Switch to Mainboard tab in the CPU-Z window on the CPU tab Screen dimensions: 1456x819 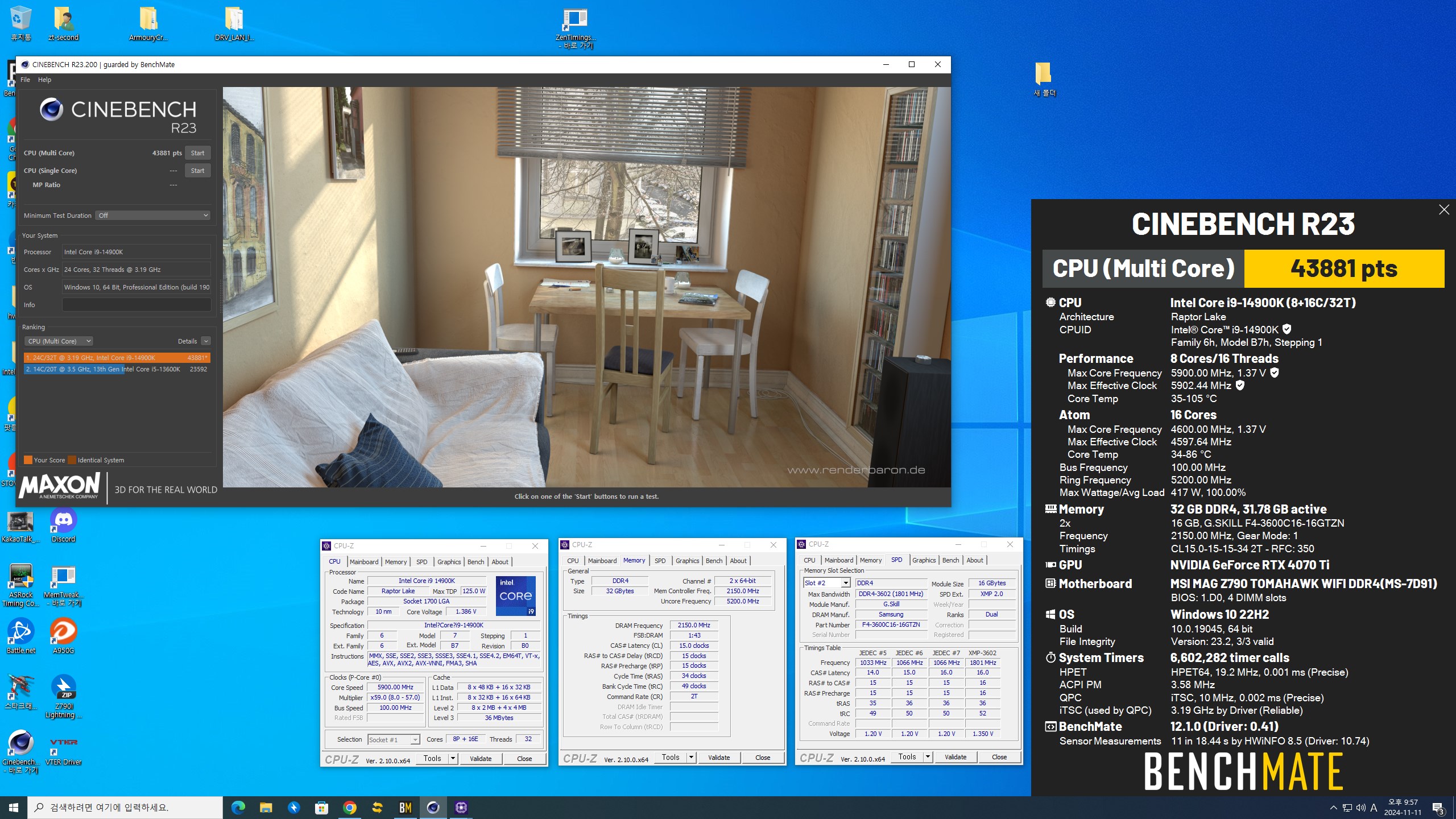tap(364, 562)
